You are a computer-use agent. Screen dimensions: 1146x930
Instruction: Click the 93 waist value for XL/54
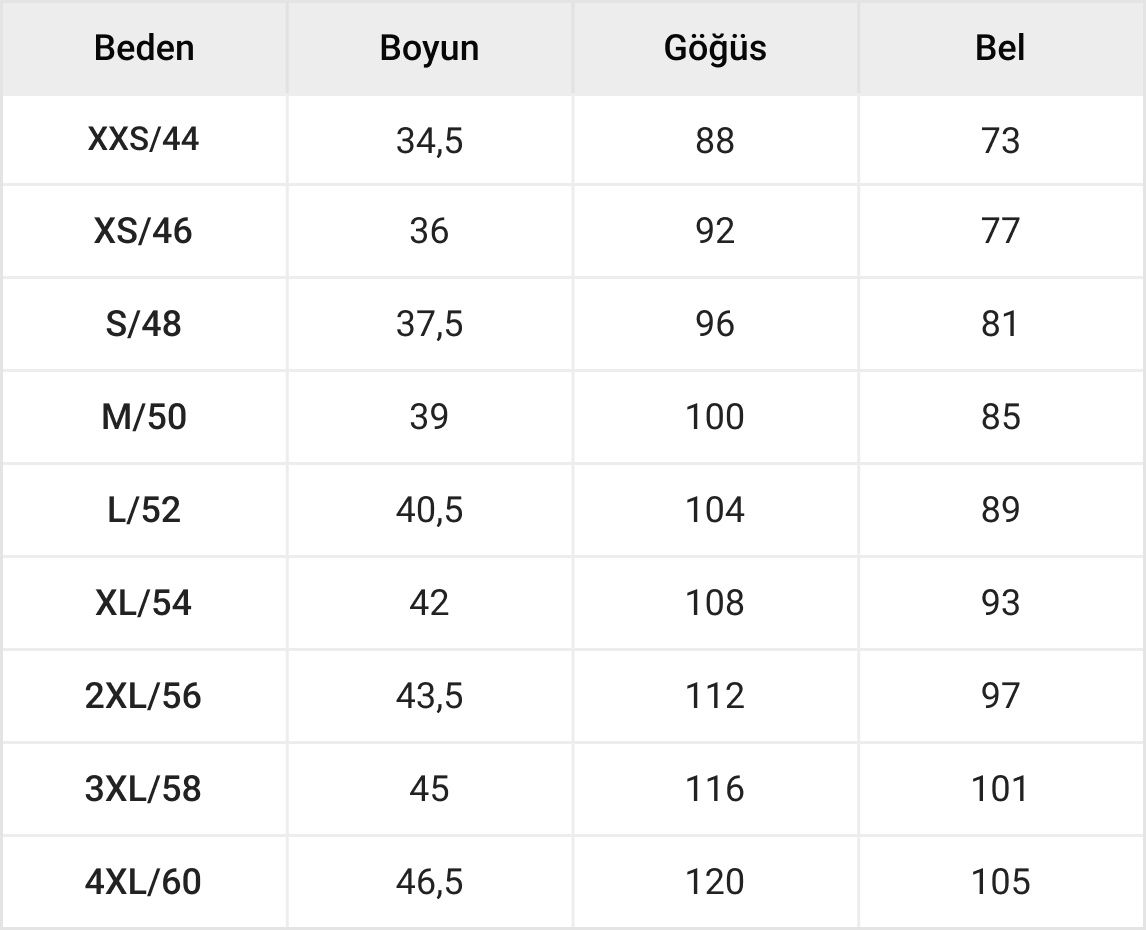pos(1000,603)
